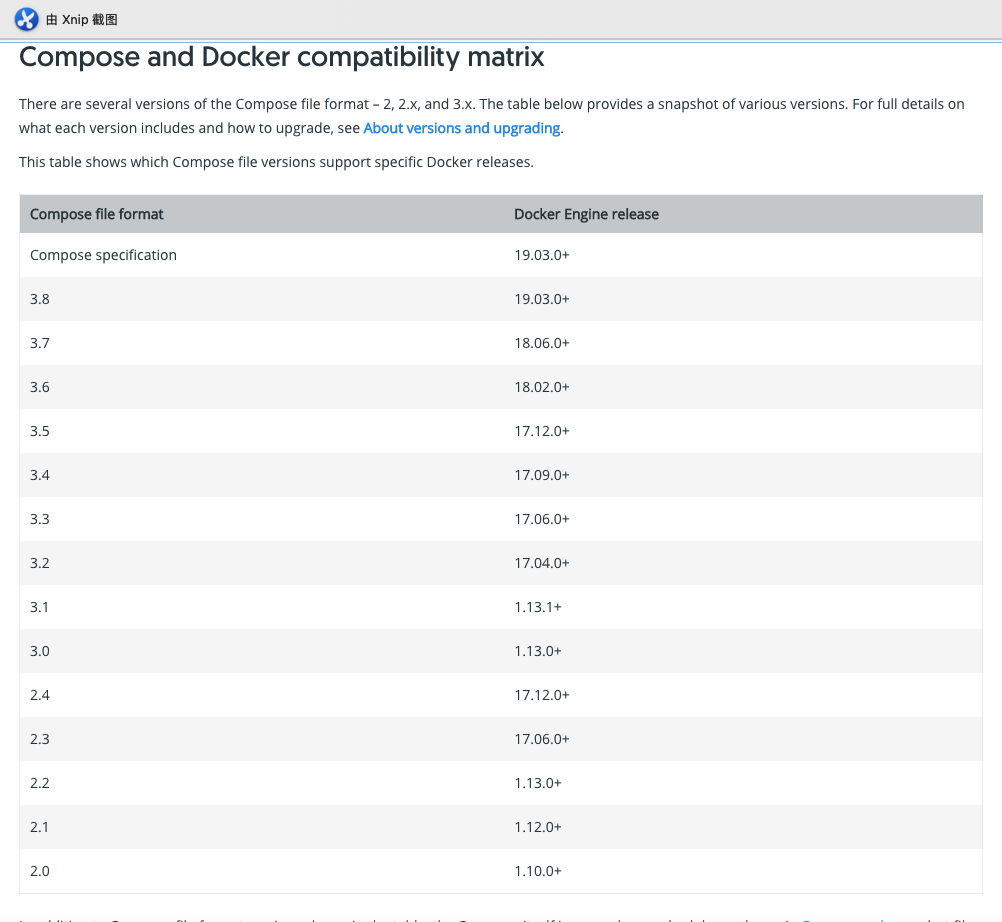Click the 3.3 file format cell
This screenshot has width=1002, height=922.
pos(40,519)
